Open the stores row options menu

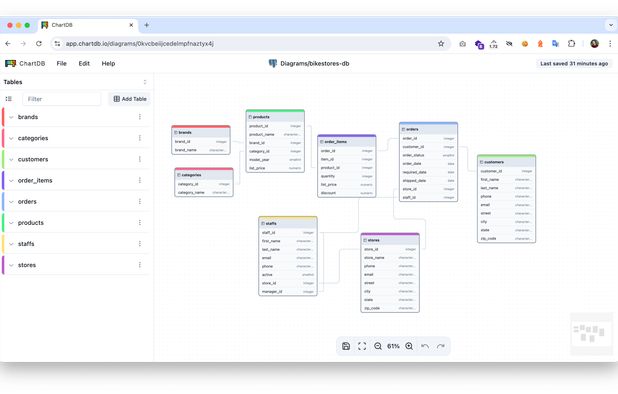[140, 265]
